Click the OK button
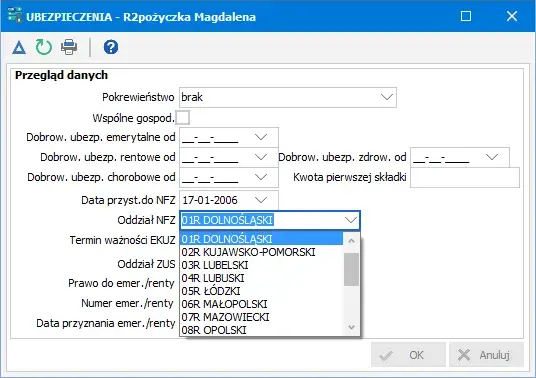 (408, 355)
